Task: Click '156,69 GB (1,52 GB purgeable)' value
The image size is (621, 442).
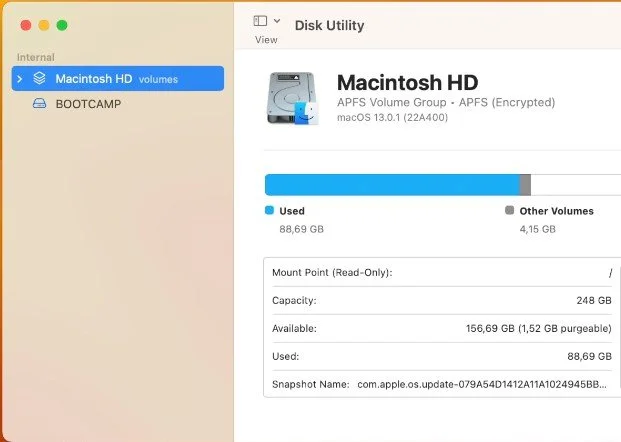Action: coord(539,328)
